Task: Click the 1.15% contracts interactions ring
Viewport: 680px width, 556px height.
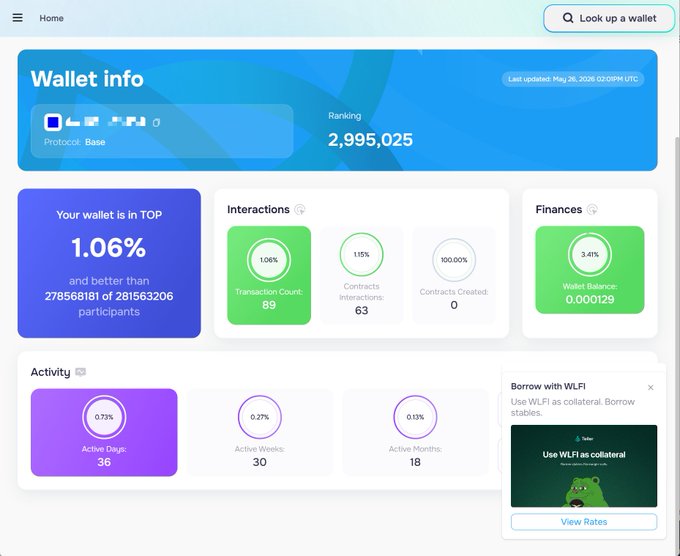Action: [361, 255]
